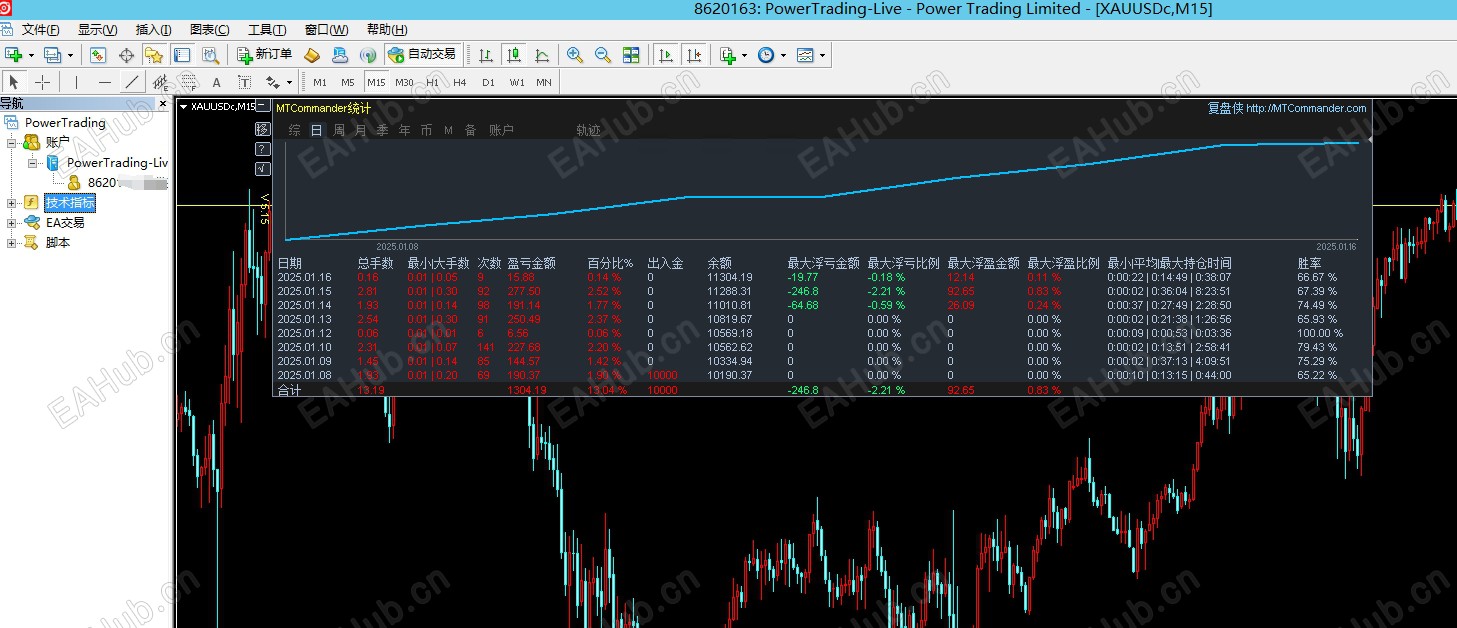The image size is (1457, 628).
Task: Switch chart to line chart style
Action: pyautogui.click(x=542, y=55)
